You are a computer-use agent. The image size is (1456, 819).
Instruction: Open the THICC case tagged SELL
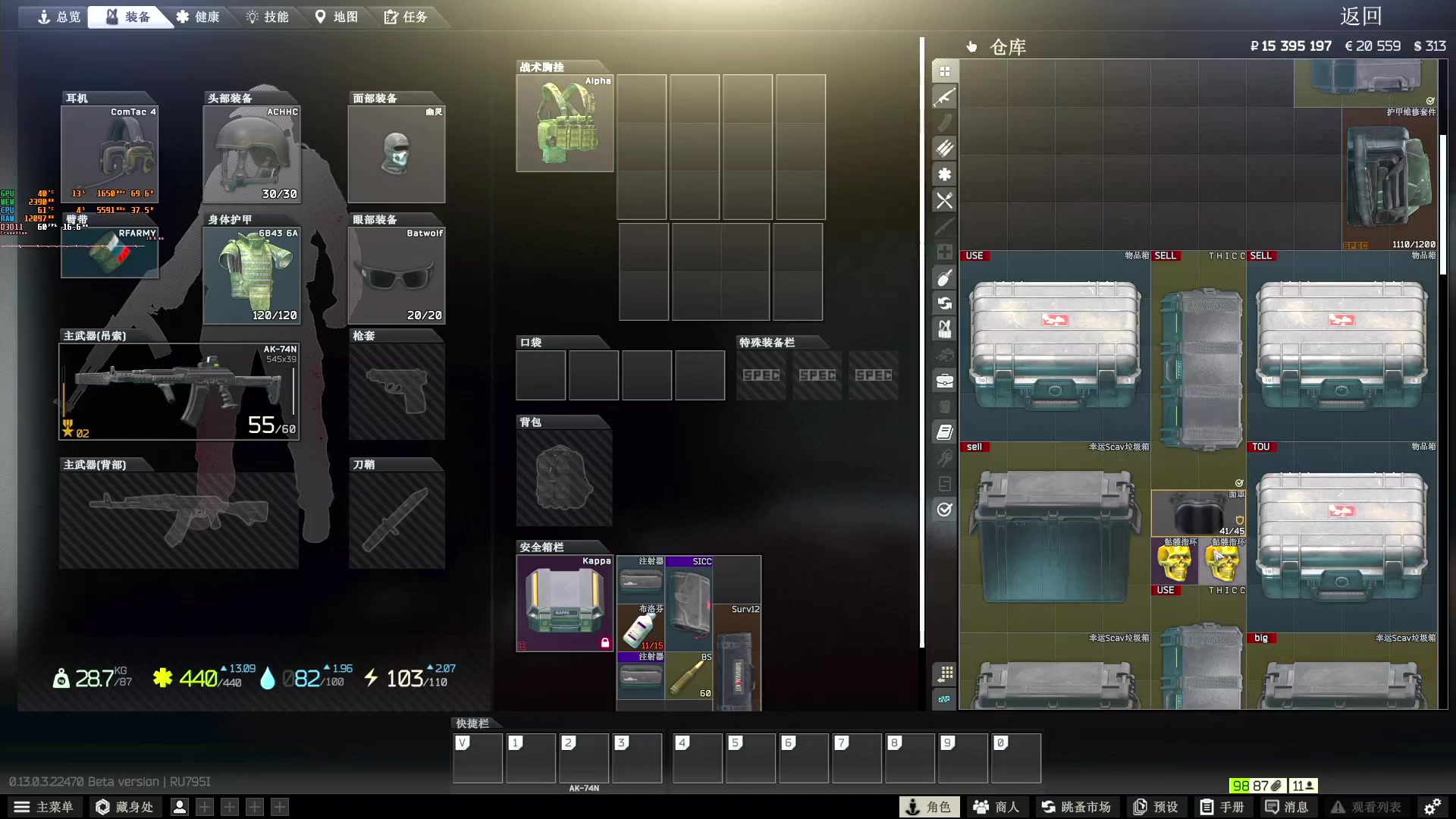[x=1199, y=370]
